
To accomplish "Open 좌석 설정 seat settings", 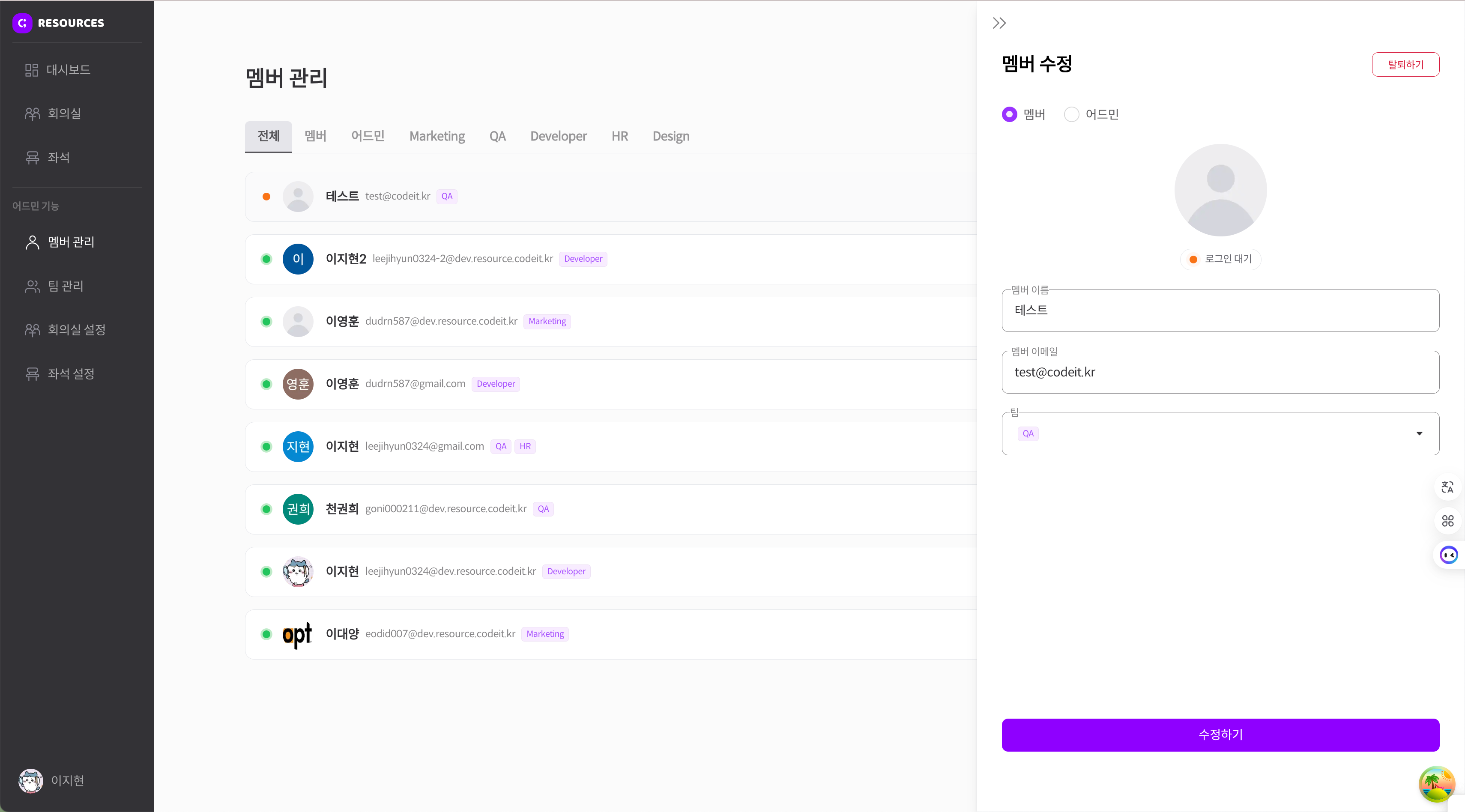I will click(70, 373).
